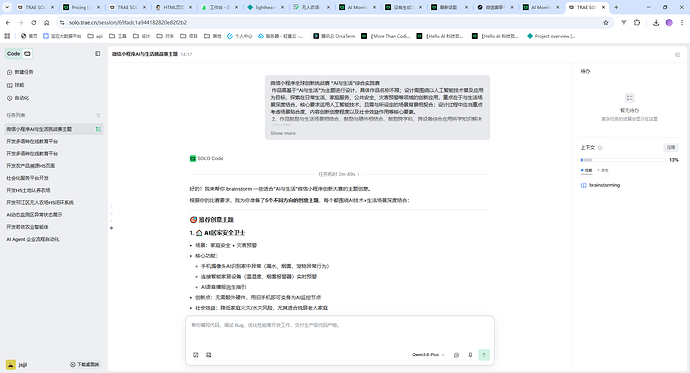The width and height of the screenshot is (690, 373).
Task: Switch mode with the Code toggle
Action: coord(14,54)
